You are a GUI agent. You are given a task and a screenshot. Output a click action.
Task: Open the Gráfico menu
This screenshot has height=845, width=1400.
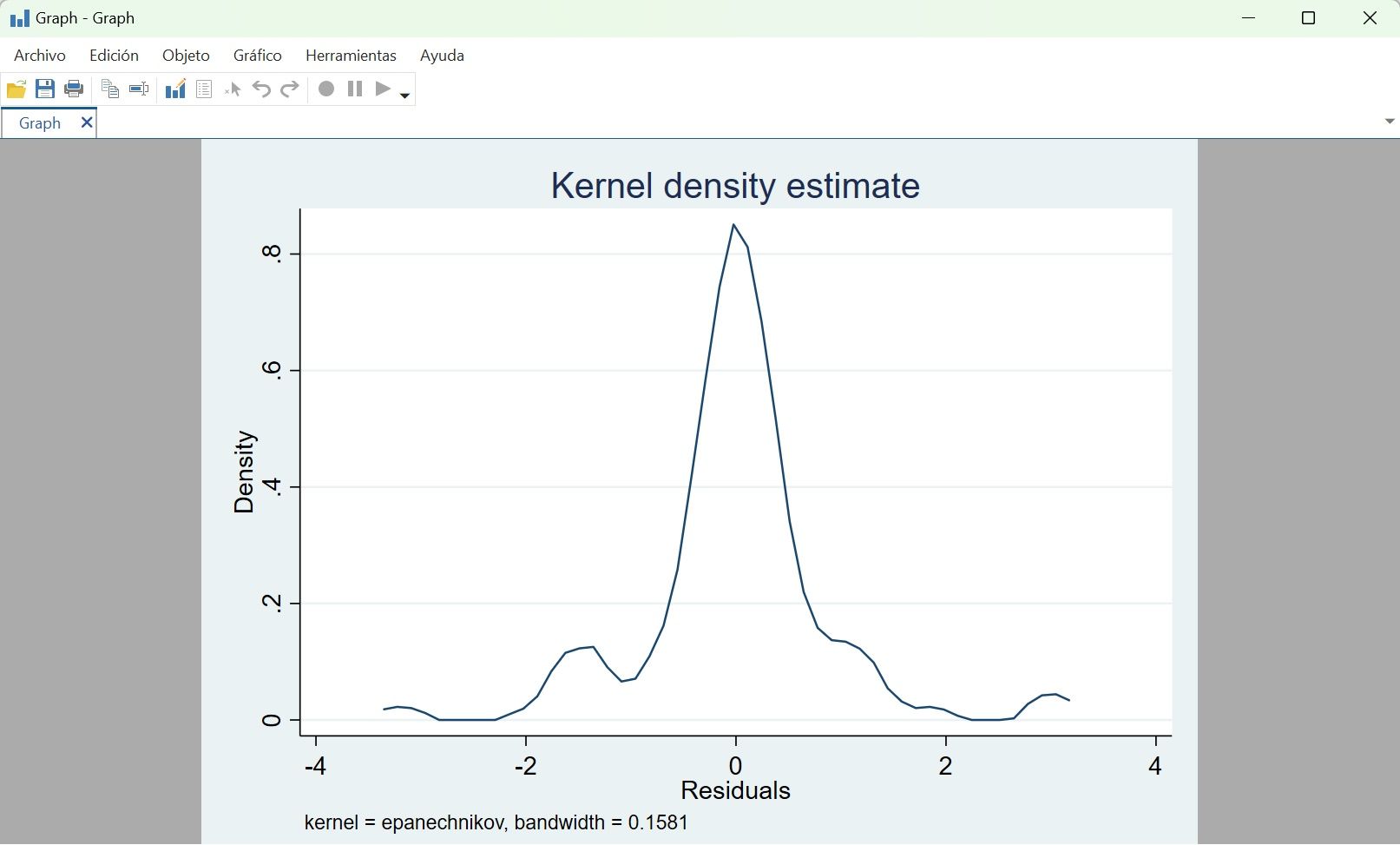pos(257,56)
